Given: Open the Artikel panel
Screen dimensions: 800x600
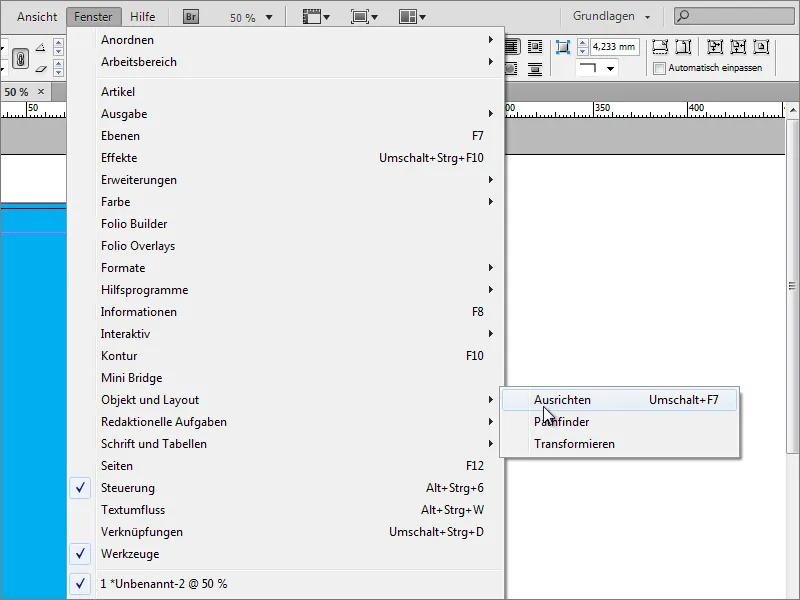Looking at the screenshot, I should click(x=287, y=92).
